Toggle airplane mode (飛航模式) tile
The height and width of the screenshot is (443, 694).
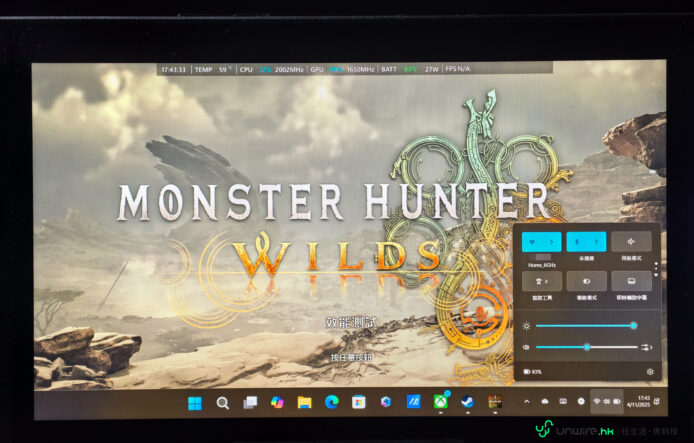[631, 242]
